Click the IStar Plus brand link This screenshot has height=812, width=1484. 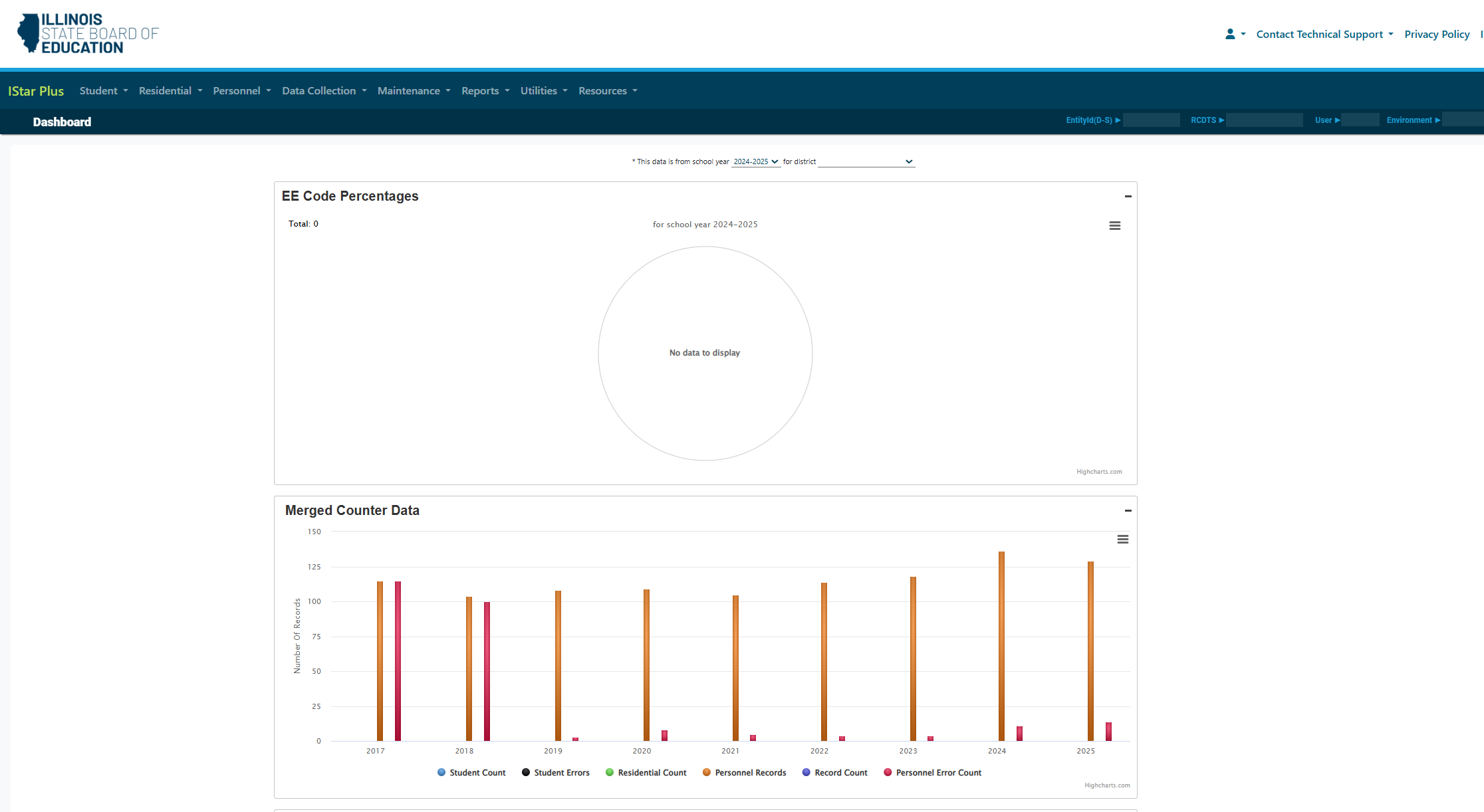pyautogui.click(x=36, y=91)
